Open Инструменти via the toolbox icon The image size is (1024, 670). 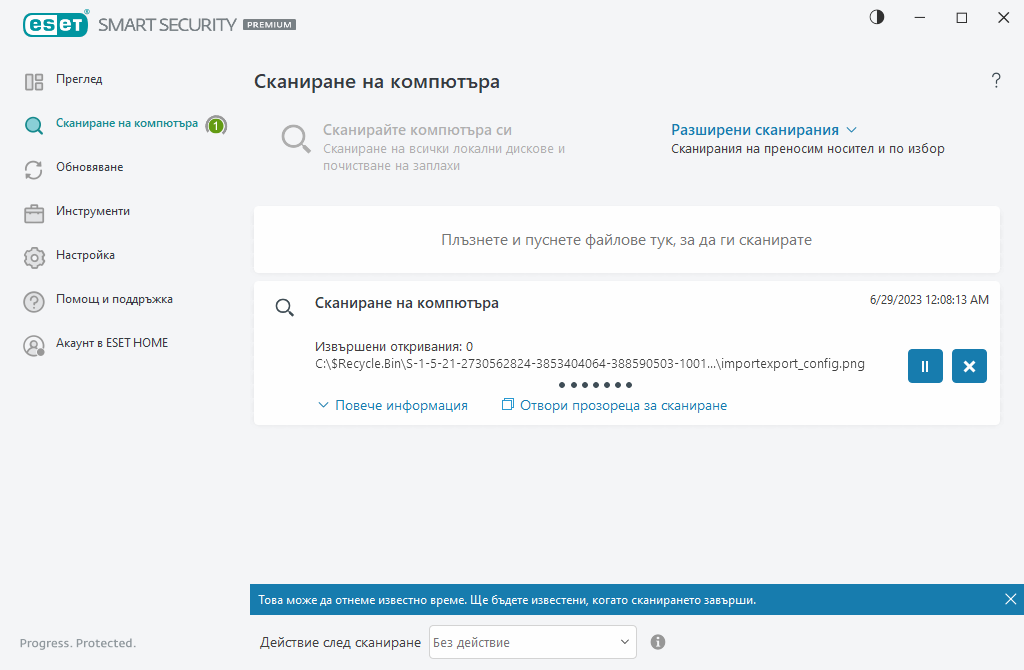tap(34, 211)
